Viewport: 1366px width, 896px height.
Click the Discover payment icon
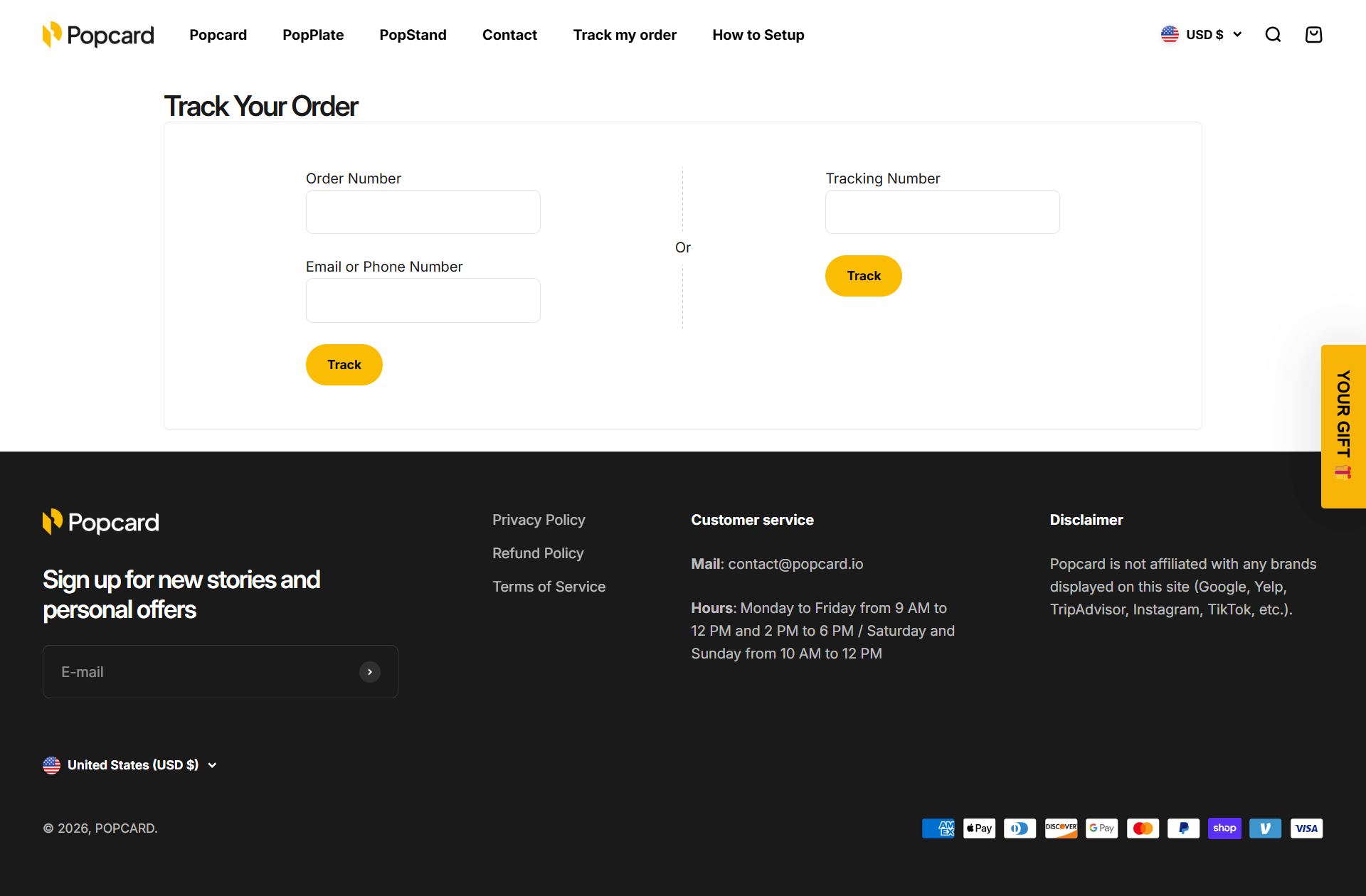click(1061, 828)
